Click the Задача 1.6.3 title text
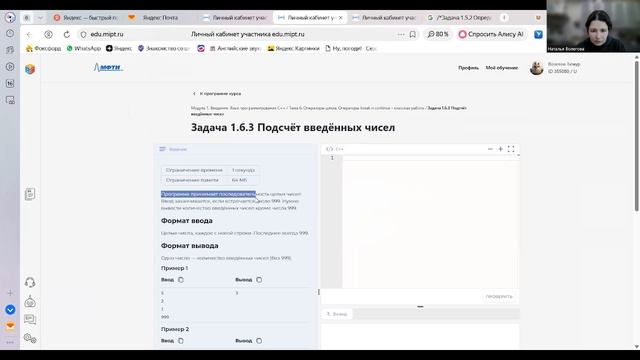The width and height of the screenshot is (640, 360). (x=293, y=127)
